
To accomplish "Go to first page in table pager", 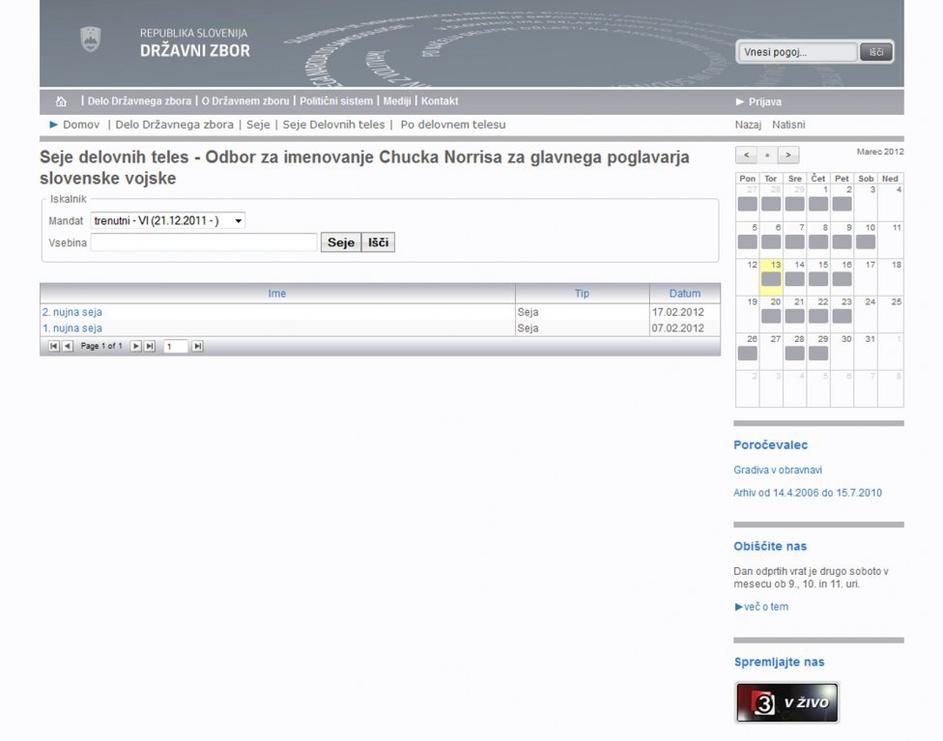I will [54, 346].
